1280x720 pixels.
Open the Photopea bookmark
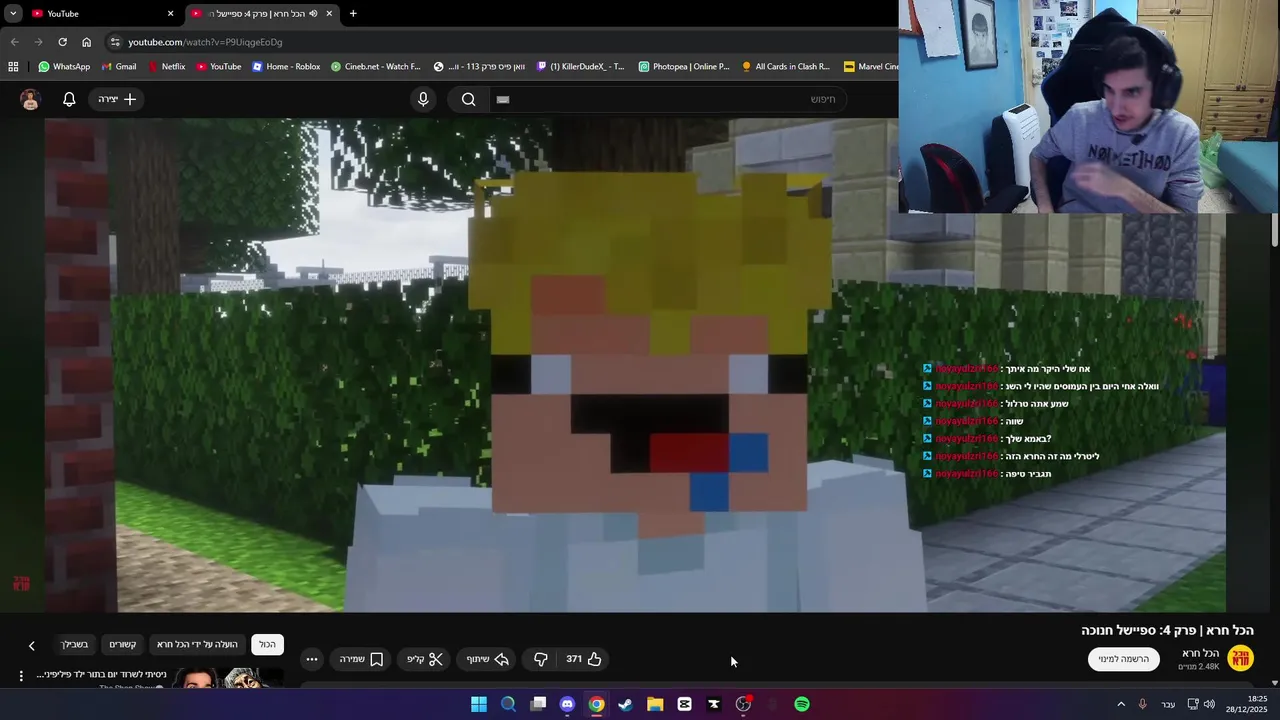(684, 67)
